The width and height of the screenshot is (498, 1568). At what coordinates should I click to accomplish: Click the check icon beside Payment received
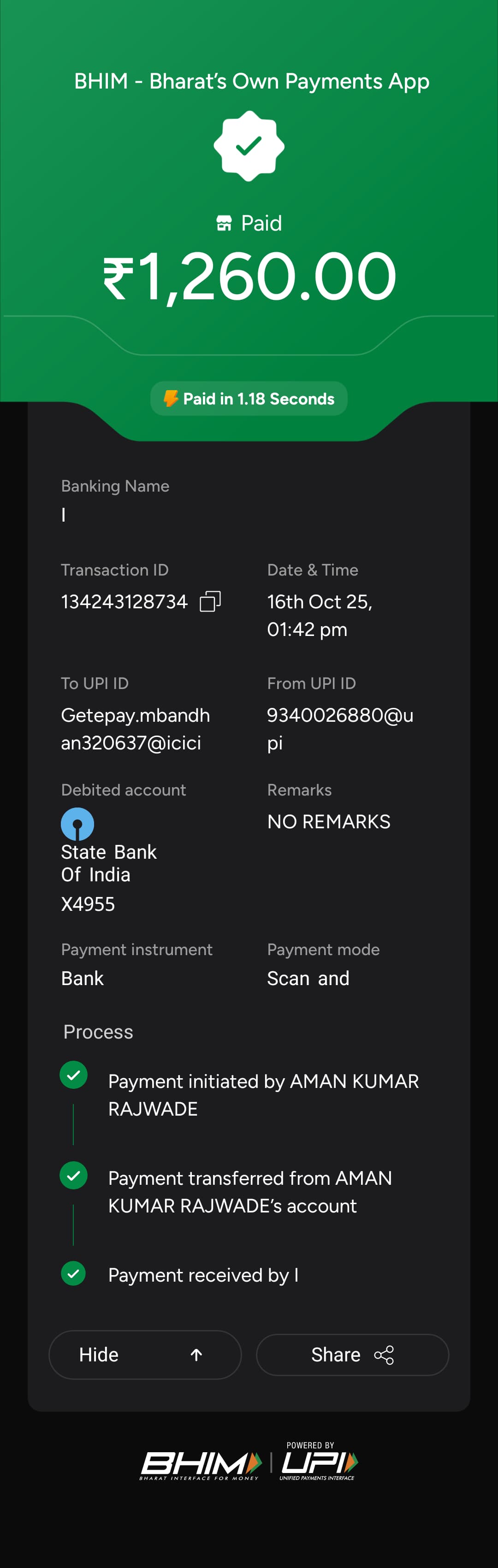(x=74, y=1273)
